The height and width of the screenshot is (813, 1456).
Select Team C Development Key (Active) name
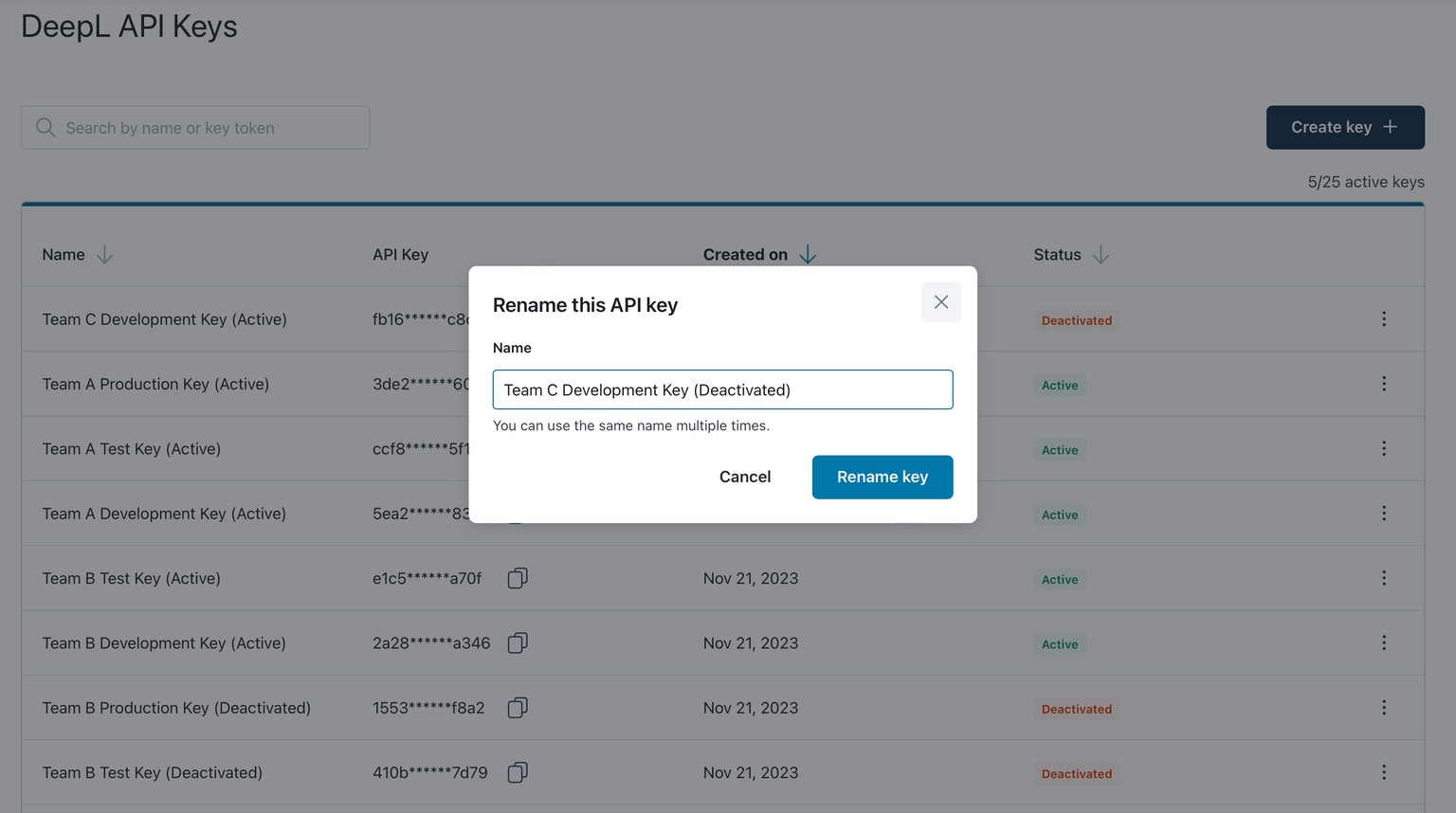(x=164, y=319)
